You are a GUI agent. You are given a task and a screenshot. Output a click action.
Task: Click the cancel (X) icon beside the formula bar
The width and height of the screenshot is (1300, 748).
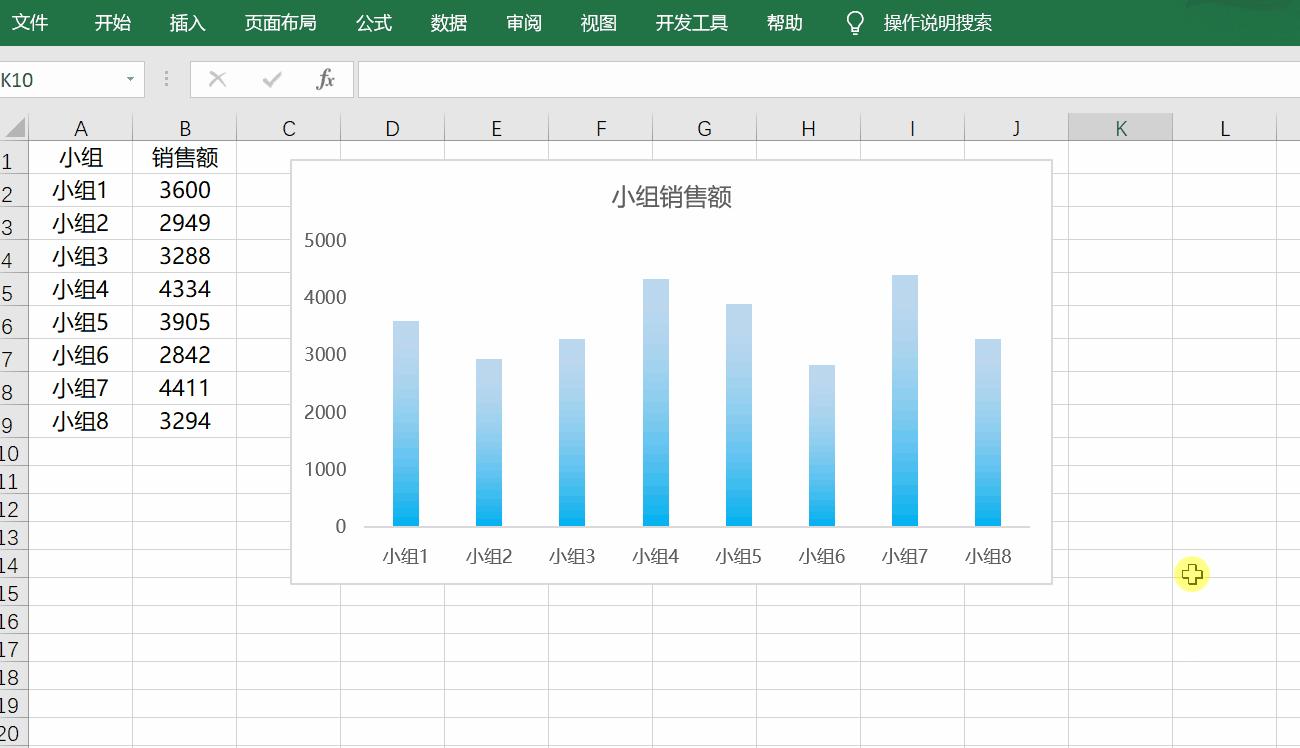tap(218, 78)
